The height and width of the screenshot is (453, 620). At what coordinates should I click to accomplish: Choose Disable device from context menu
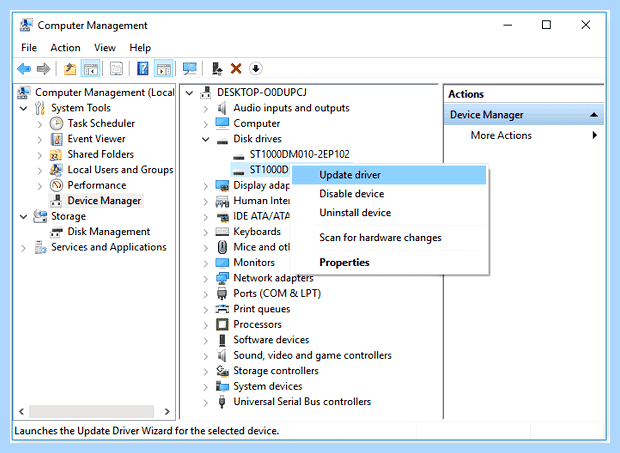pos(389,194)
